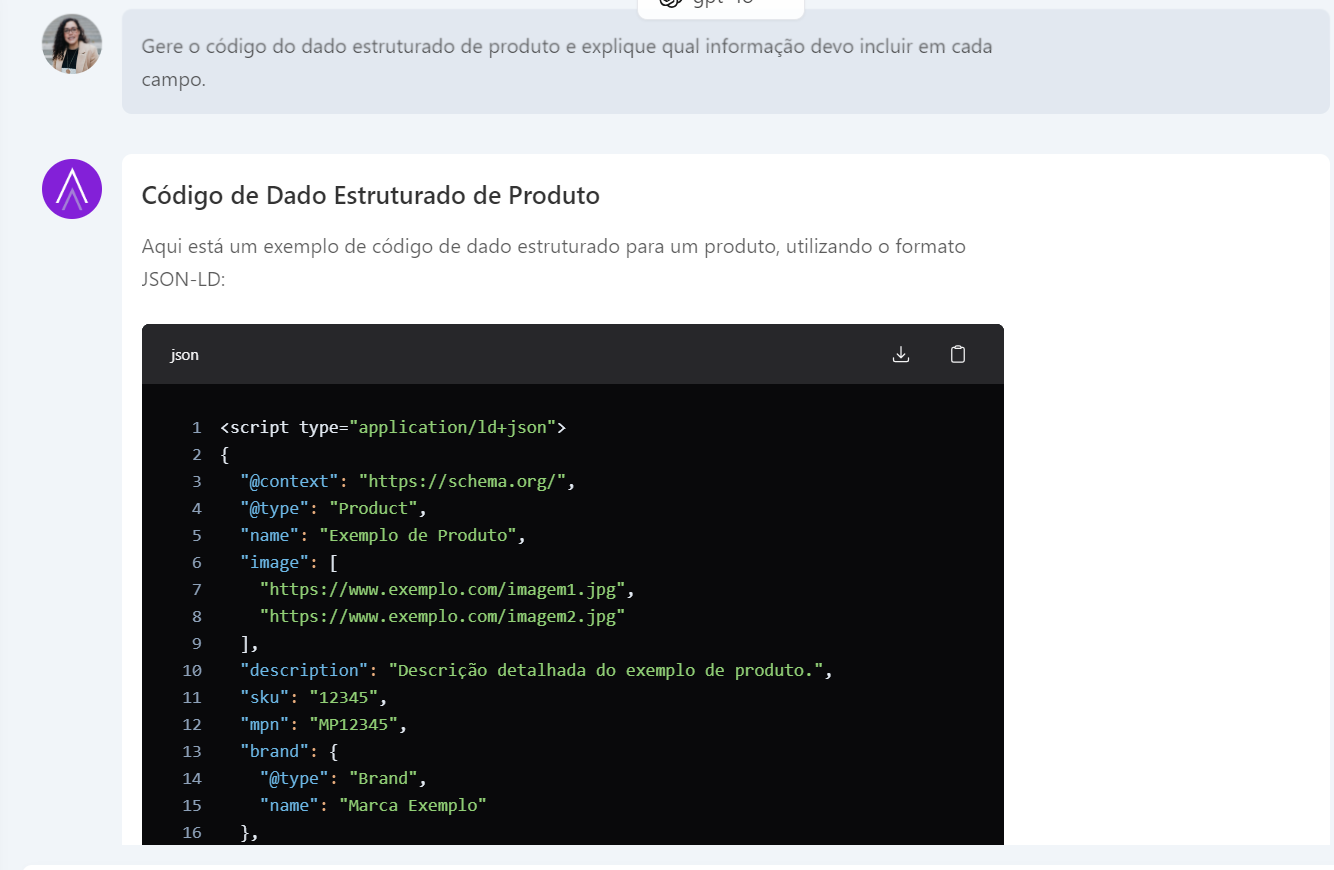Download the JSON code snippet
1334x870 pixels.
(x=901, y=354)
